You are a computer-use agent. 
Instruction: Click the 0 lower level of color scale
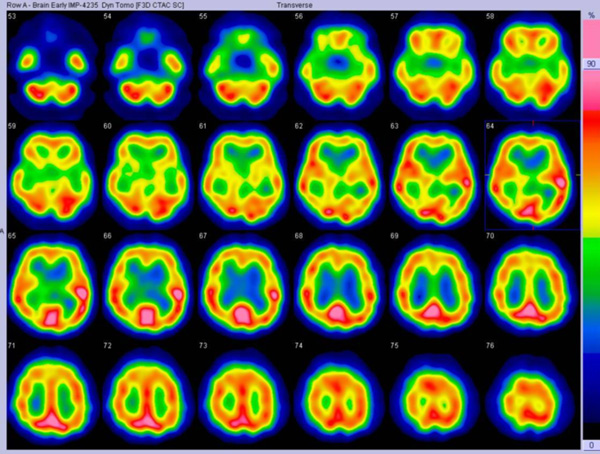[593, 444]
